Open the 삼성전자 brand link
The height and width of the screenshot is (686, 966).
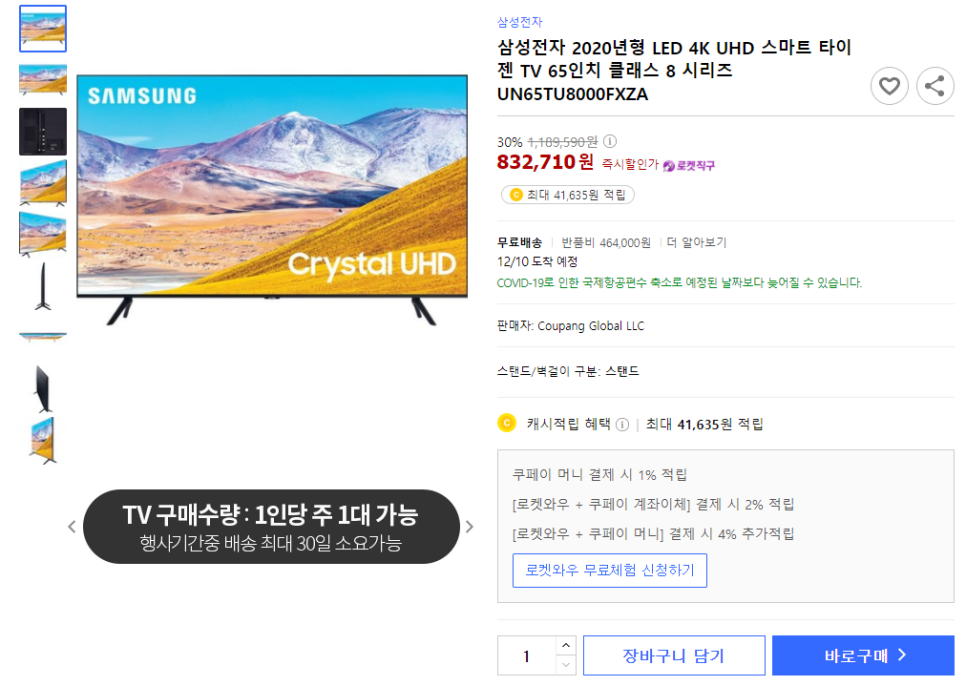tap(519, 22)
